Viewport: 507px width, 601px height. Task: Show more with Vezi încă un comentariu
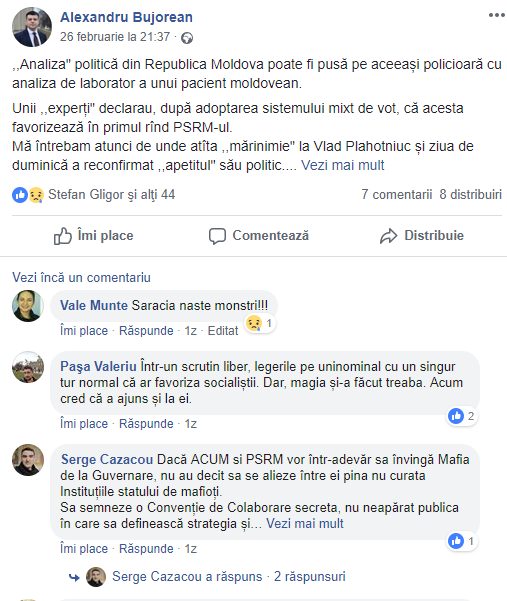[x=81, y=278]
